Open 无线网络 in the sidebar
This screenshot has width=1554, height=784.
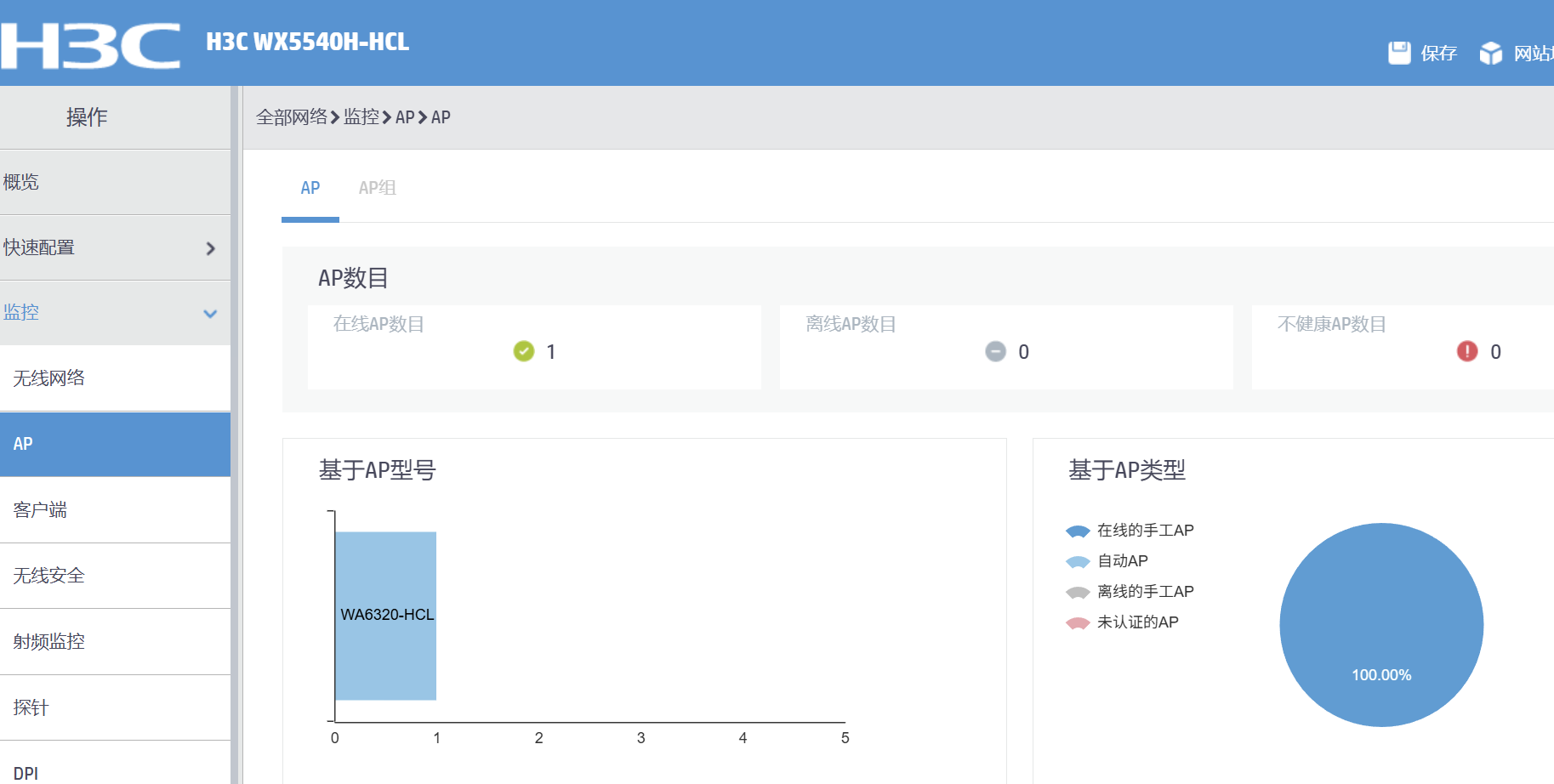pos(49,378)
